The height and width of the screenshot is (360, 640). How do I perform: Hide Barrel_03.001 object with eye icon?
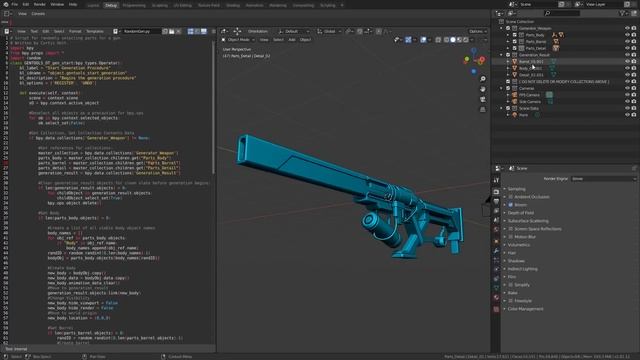627,62
